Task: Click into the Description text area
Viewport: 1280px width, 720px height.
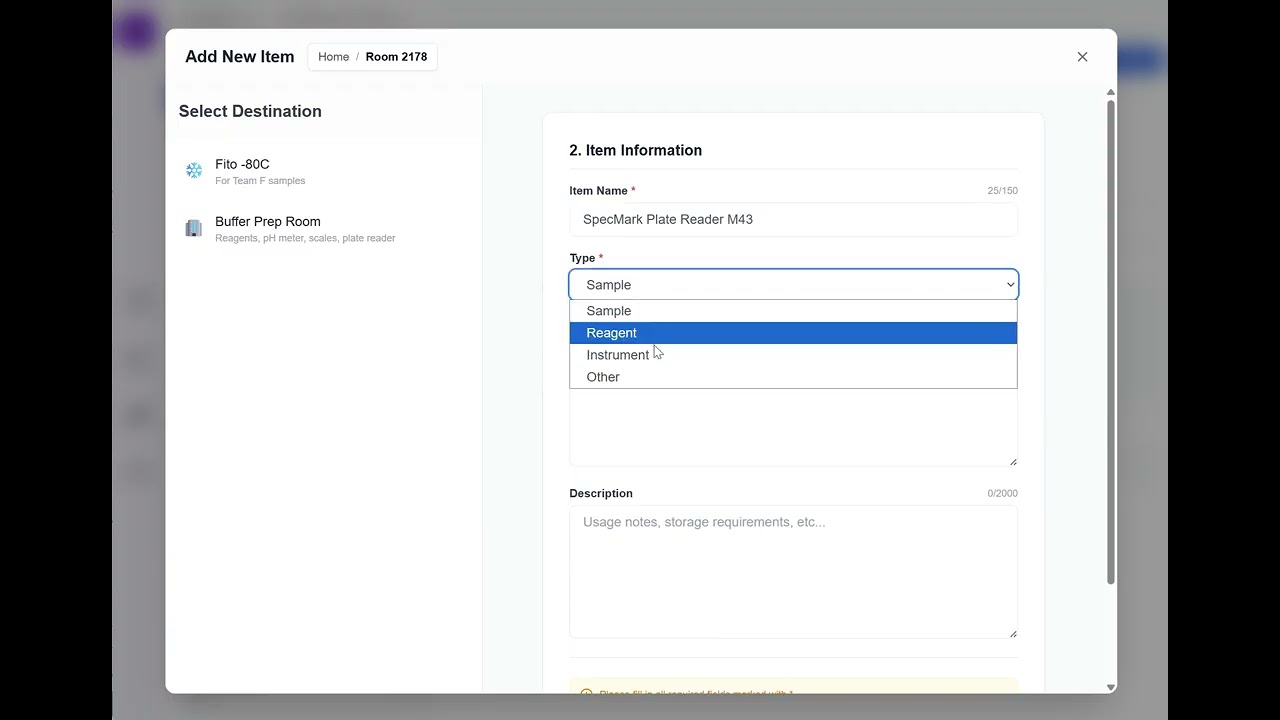Action: click(793, 571)
